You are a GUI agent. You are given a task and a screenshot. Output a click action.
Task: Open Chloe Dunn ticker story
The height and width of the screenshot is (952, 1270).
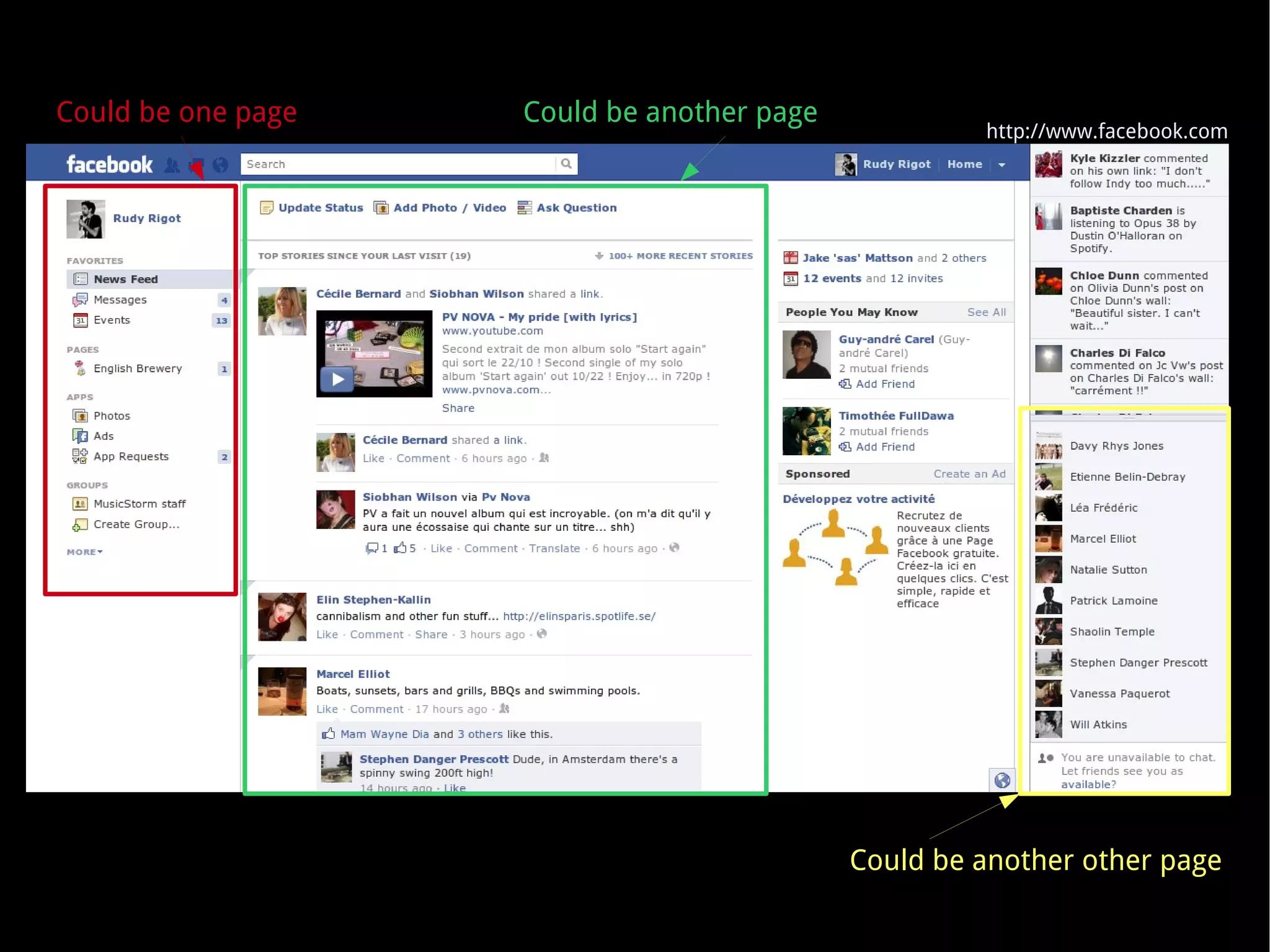tap(1129, 300)
